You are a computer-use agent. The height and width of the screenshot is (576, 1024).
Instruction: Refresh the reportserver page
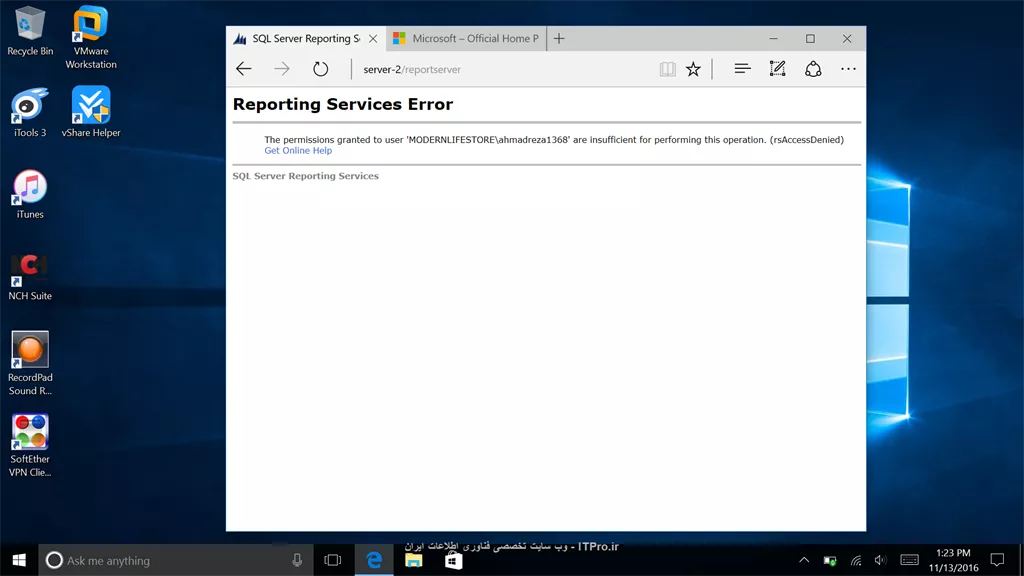pos(320,69)
